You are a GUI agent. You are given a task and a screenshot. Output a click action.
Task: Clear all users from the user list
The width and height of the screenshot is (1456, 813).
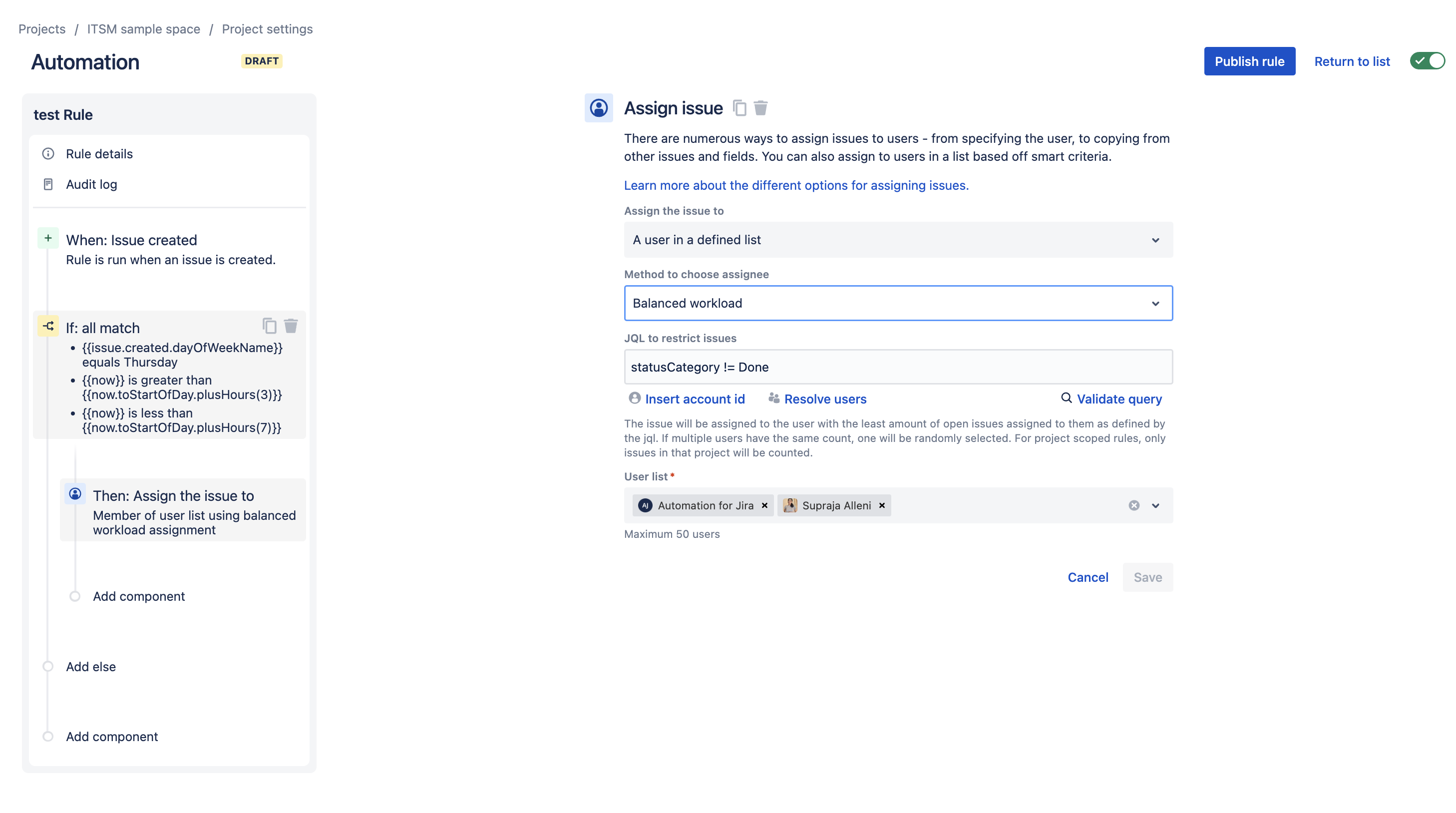(x=1134, y=505)
